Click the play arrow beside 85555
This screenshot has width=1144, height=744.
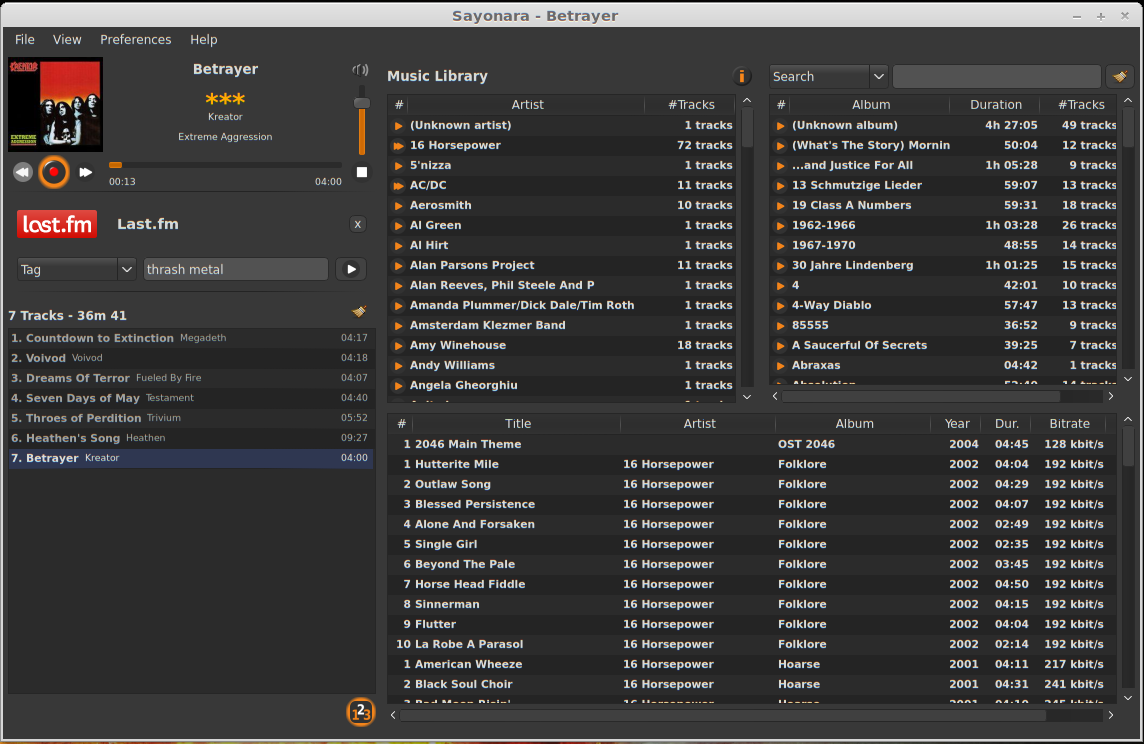(781, 325)
